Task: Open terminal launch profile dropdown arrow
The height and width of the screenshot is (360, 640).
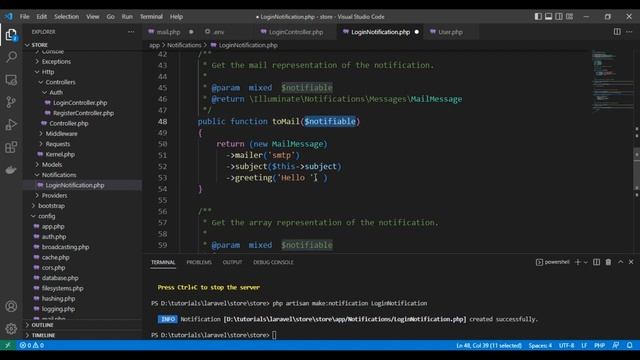Action: tap(586, 262)
